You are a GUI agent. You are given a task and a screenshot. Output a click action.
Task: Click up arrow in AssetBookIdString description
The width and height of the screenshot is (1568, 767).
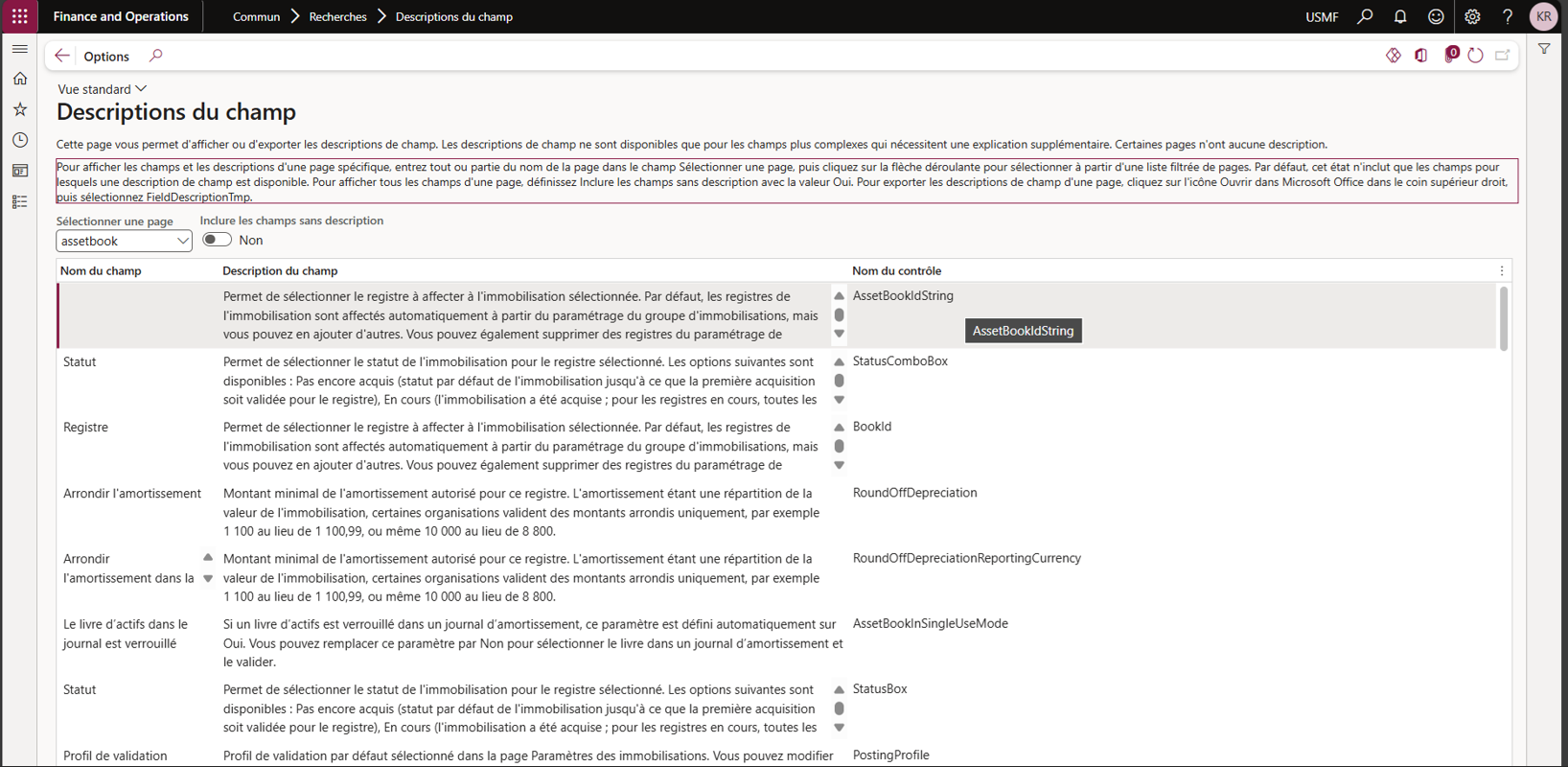839,296
